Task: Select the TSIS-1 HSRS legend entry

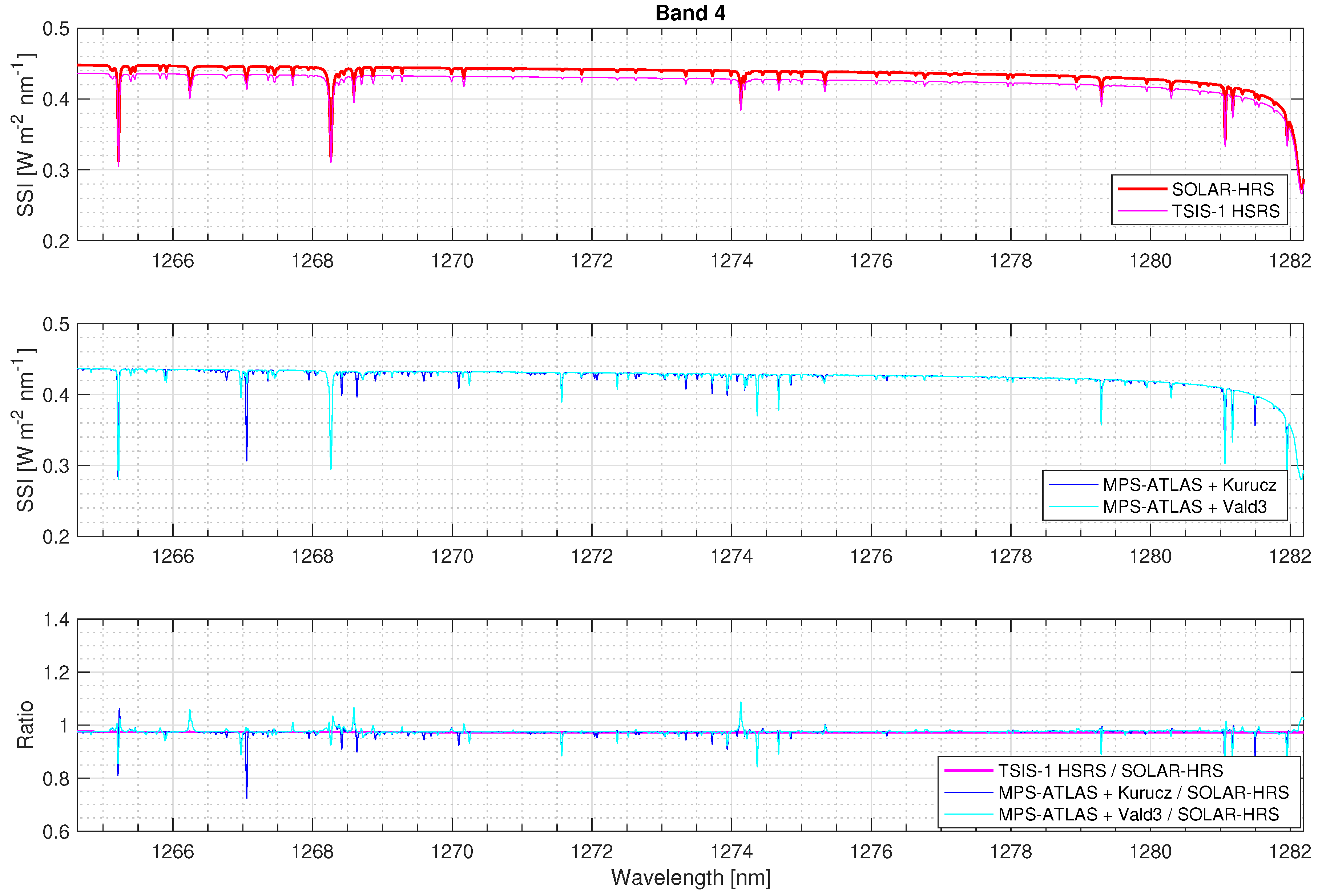Action: pyautogui.click(x=1199, y=211)
